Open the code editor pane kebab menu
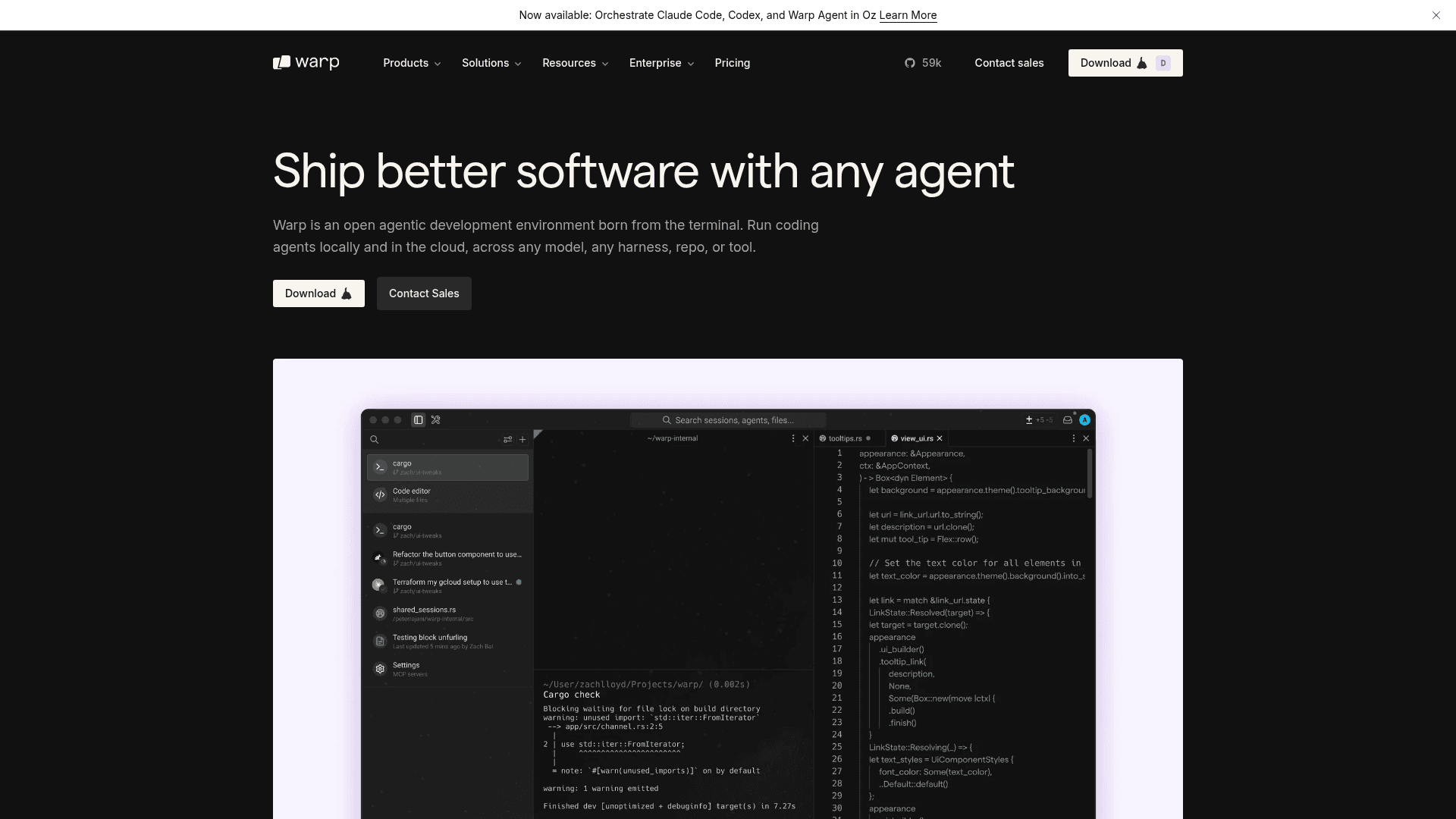This screenshot has width=1456, height=819. click(1074, 438)
